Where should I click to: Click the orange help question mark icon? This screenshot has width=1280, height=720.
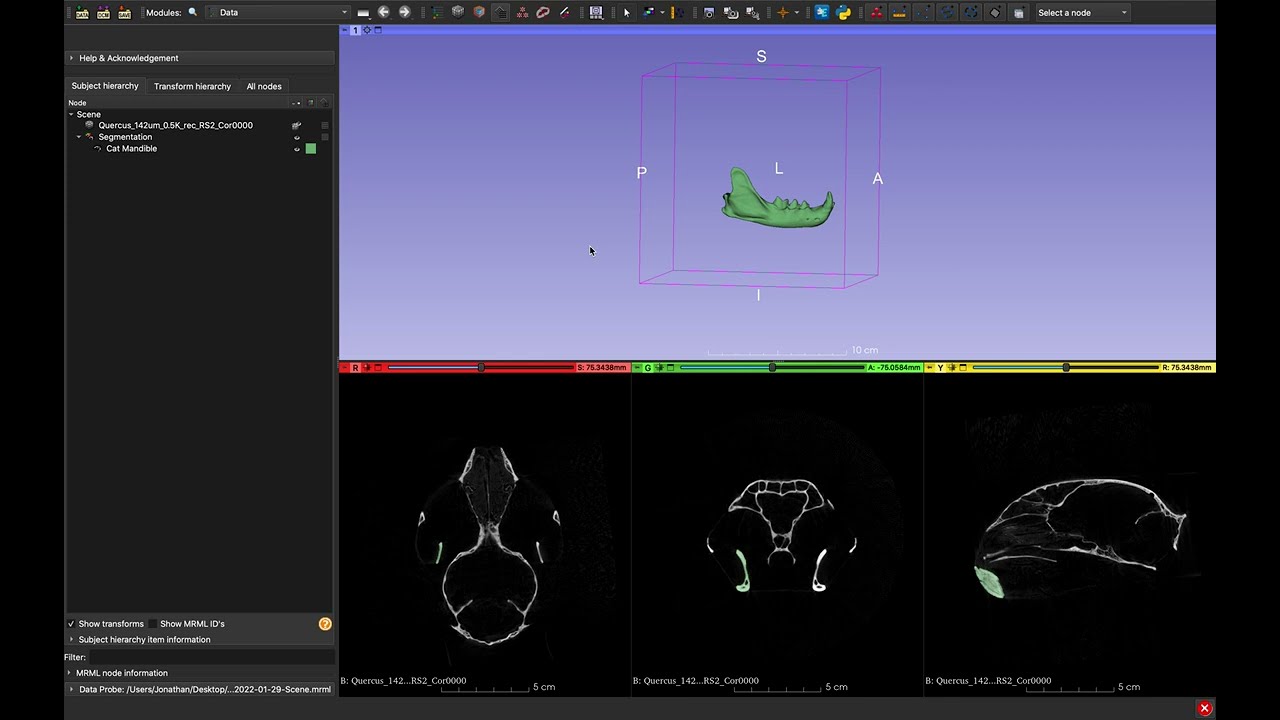click(x=325, y=624)
